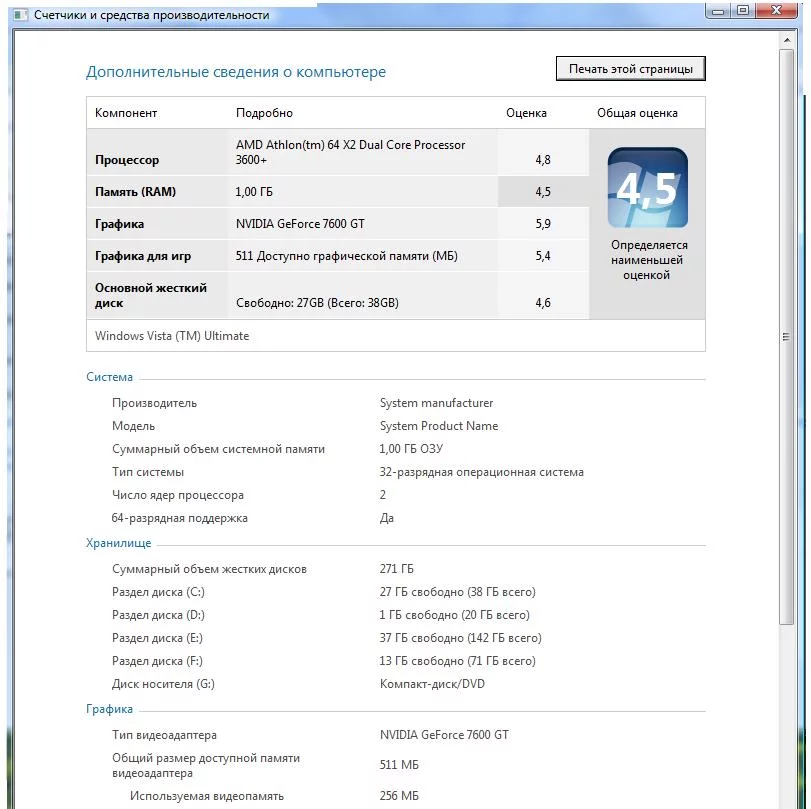Click the 'Производитель' label
The height and width of the screenshot is (809, 811).
click(x=154, y=403)
